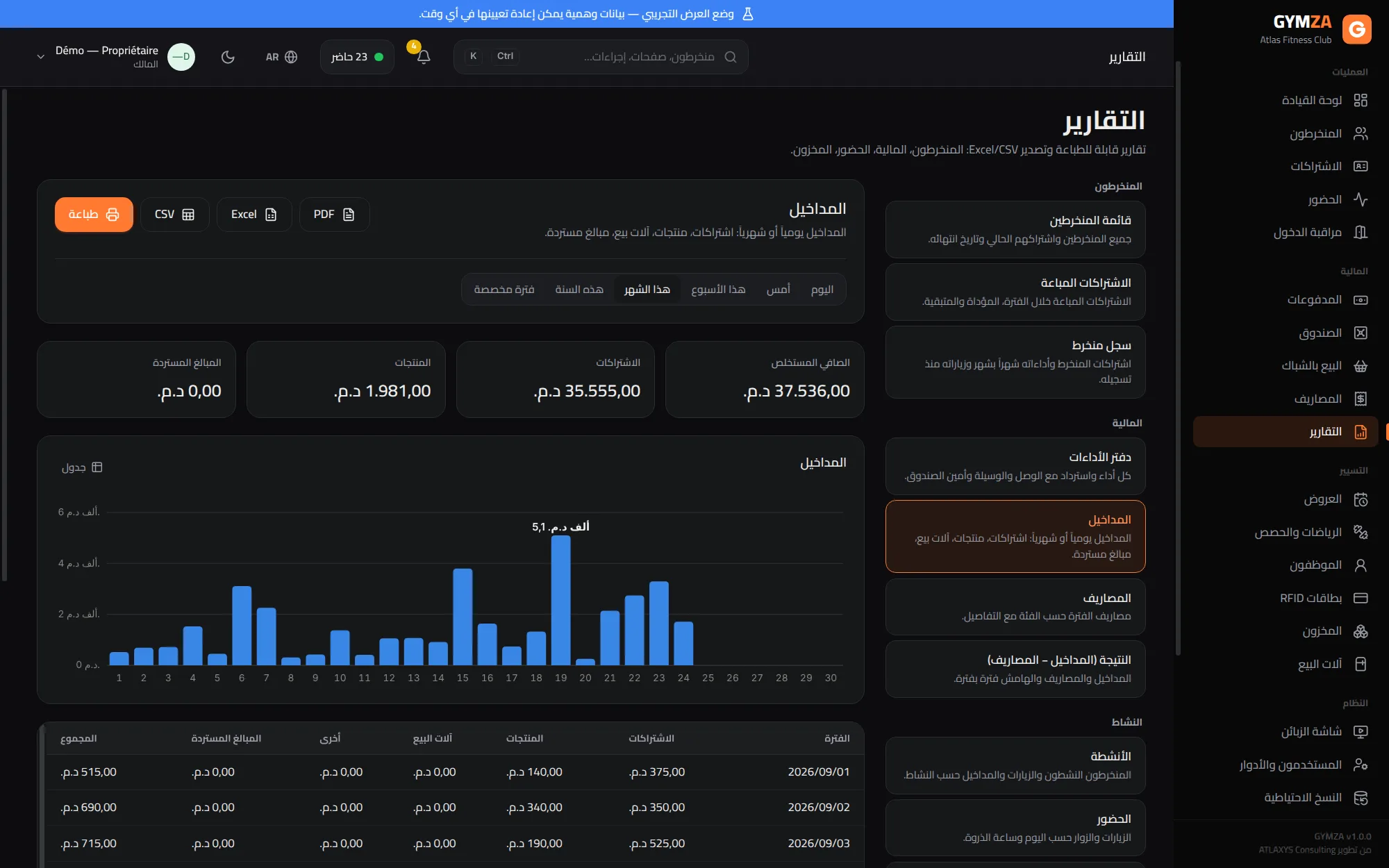Open RFID cards icon (بطاقات RFID)
1389x868 pixels.
(x=1361, y=598)
